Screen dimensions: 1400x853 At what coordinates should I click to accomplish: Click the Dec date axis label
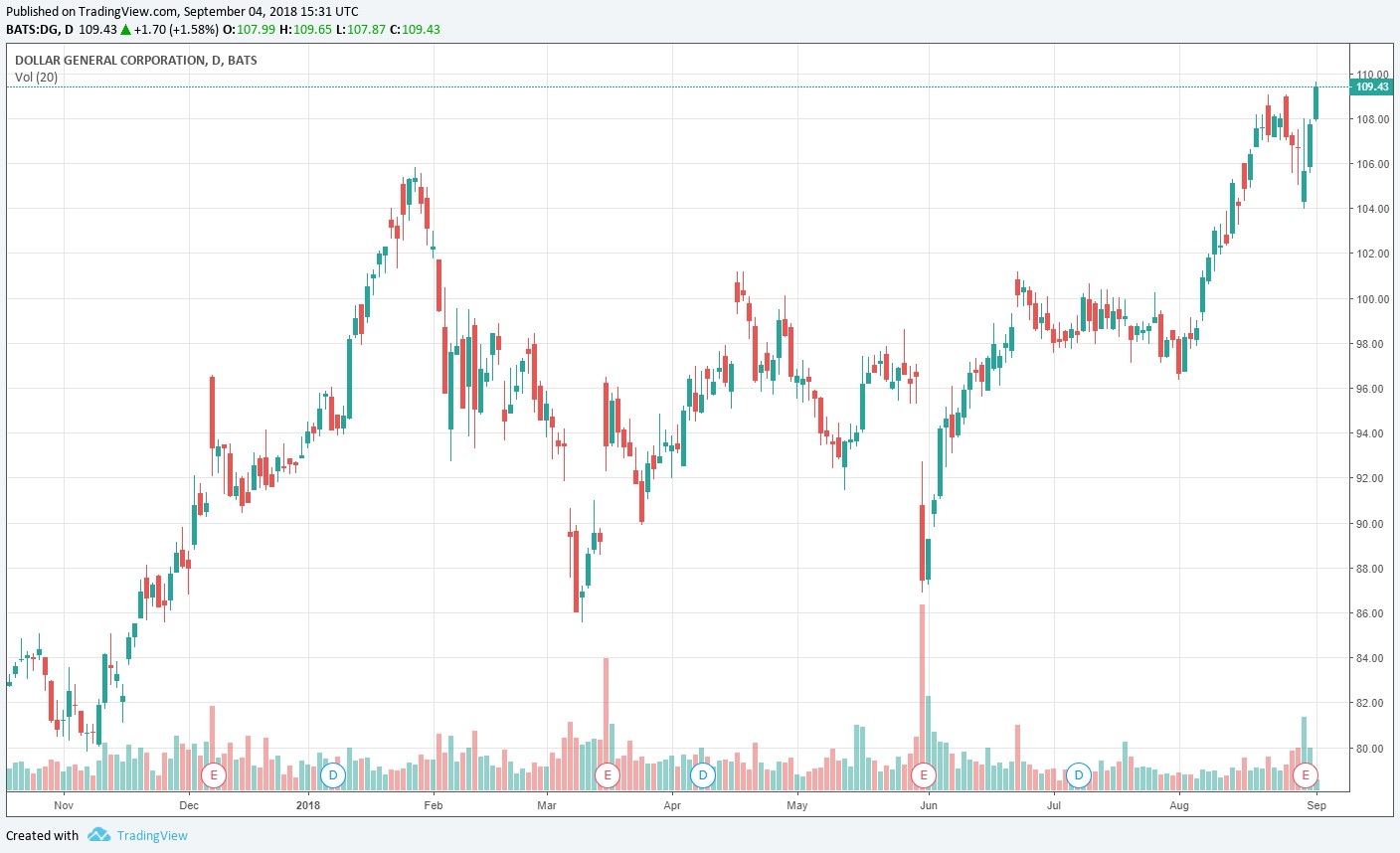pos(188,805)
